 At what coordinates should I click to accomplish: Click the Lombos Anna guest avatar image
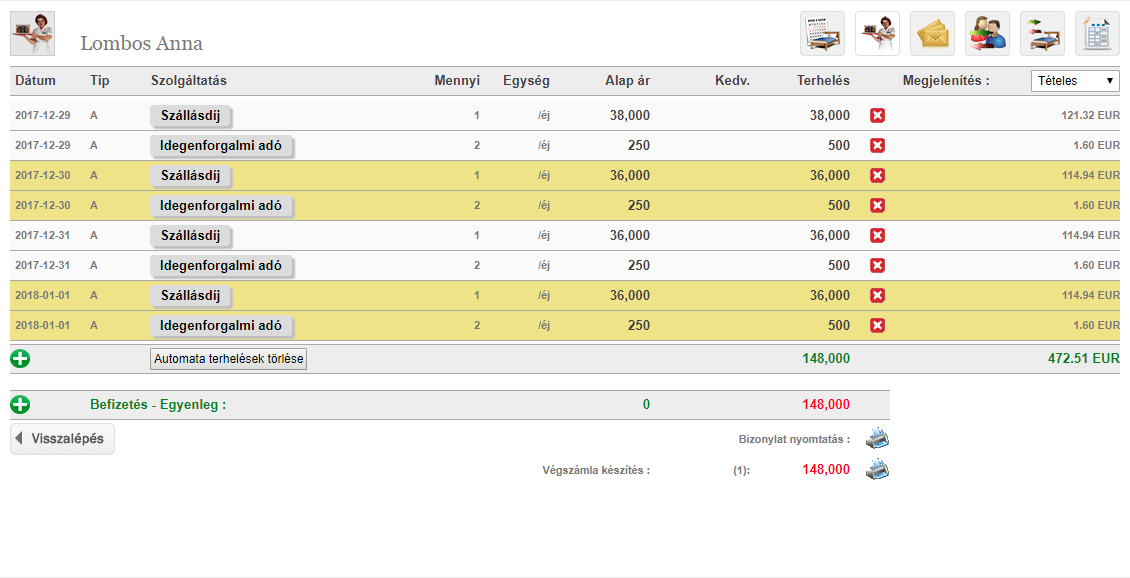pyautogui.click(x=32, y=34)
